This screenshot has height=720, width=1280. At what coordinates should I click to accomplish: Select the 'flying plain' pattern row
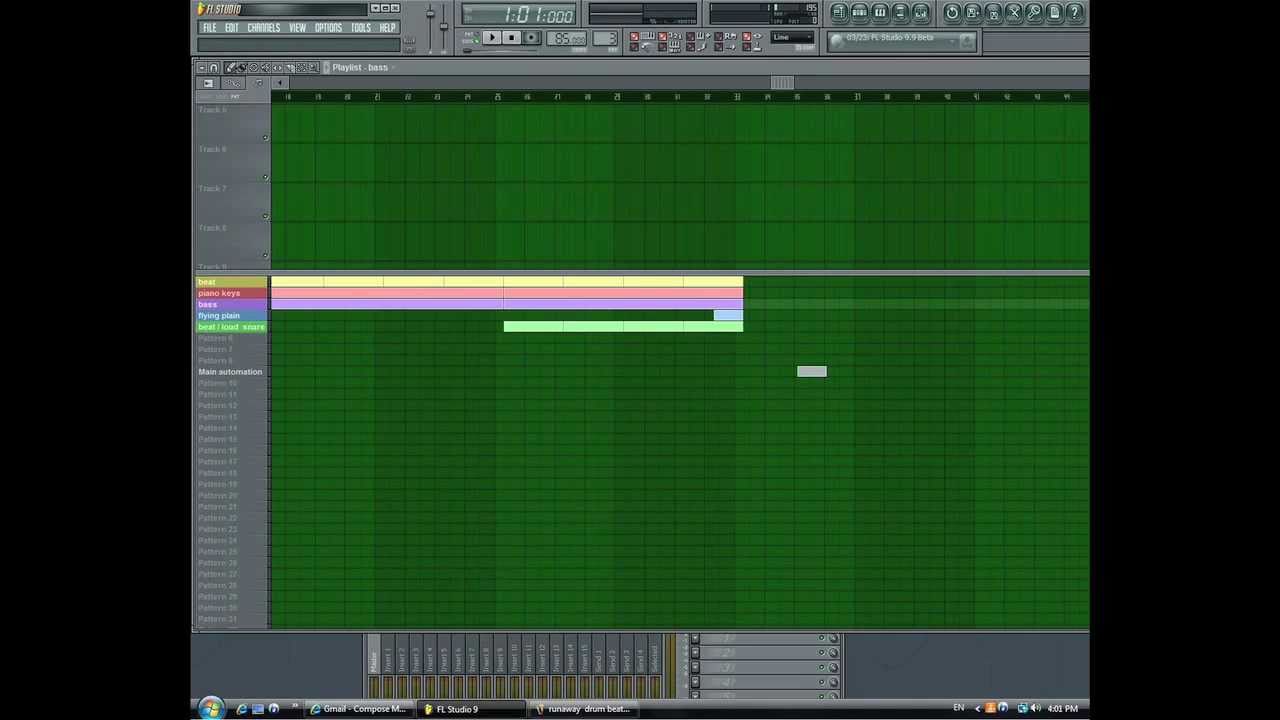tap(231, 315)
